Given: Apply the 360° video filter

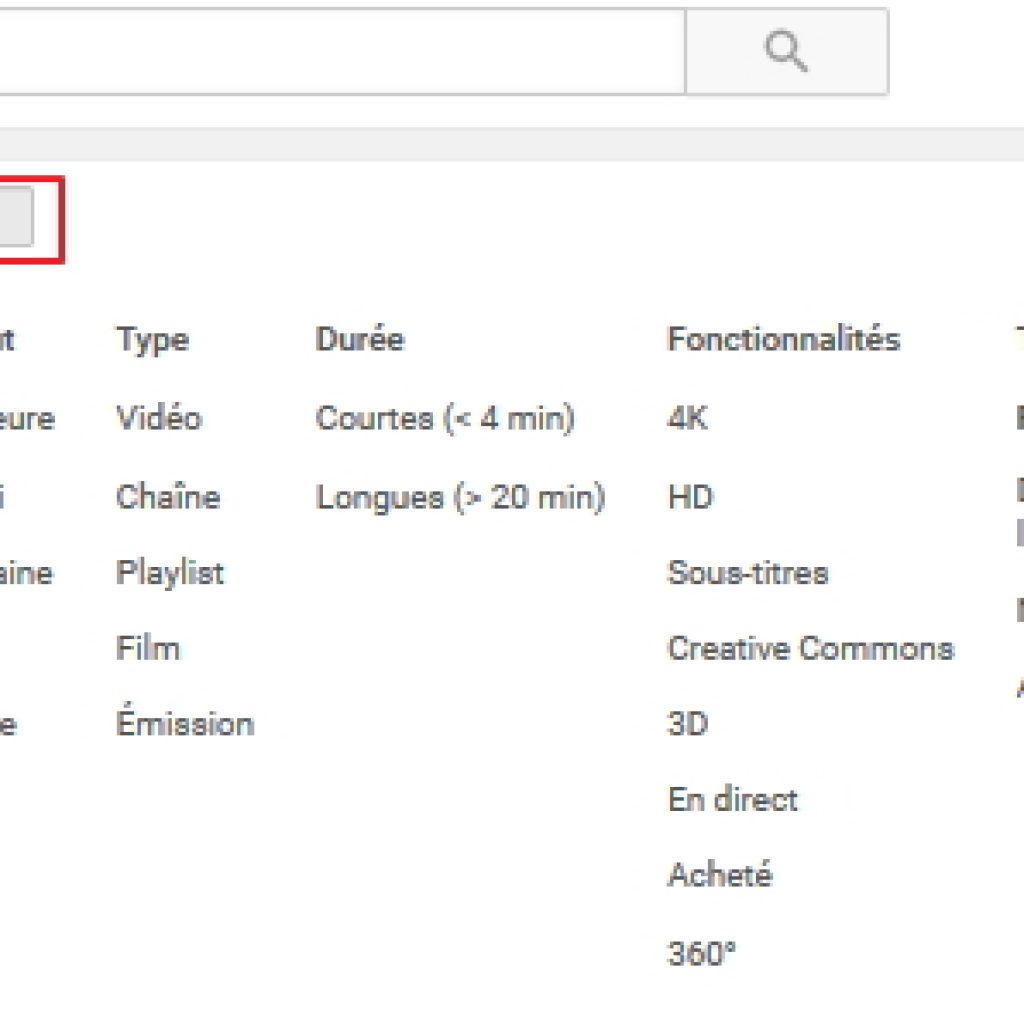Looking at the screenshot, I should (x=701, y=953).
